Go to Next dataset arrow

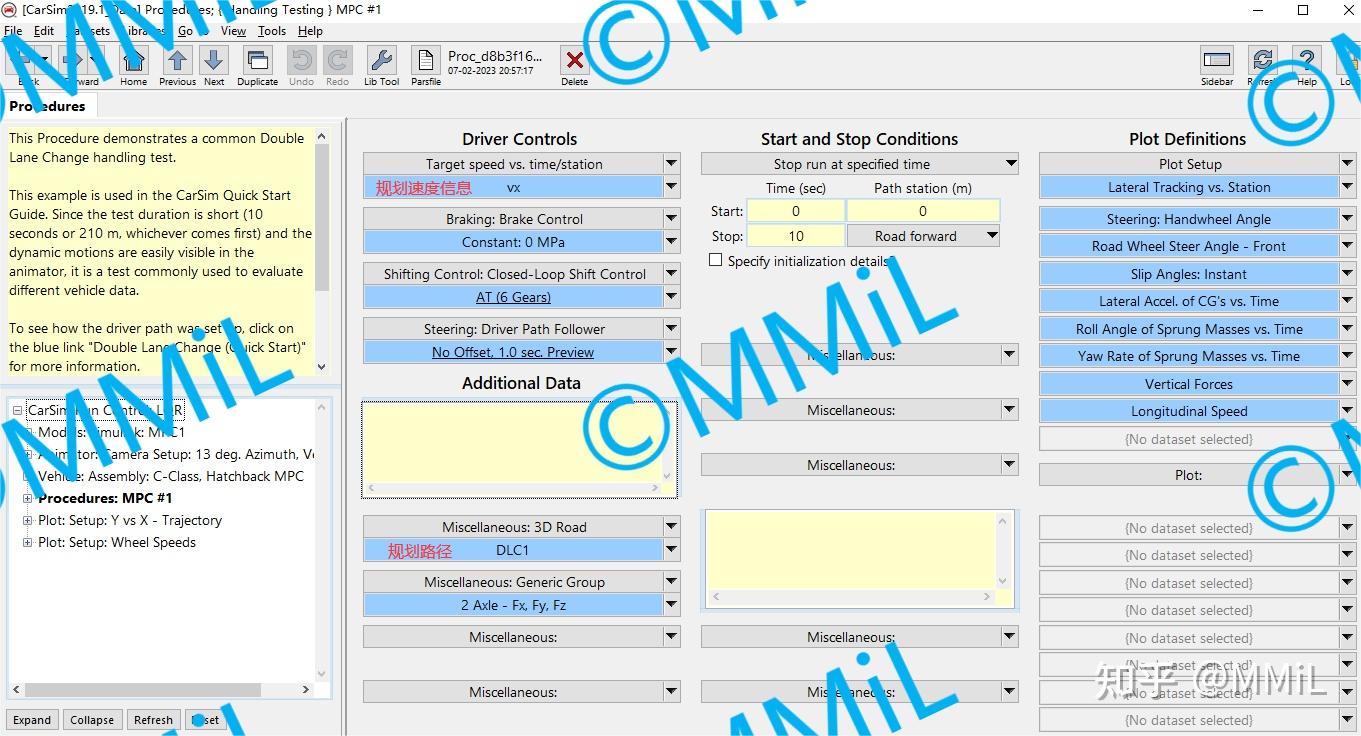pyautogui.click(x=214, y=61)
